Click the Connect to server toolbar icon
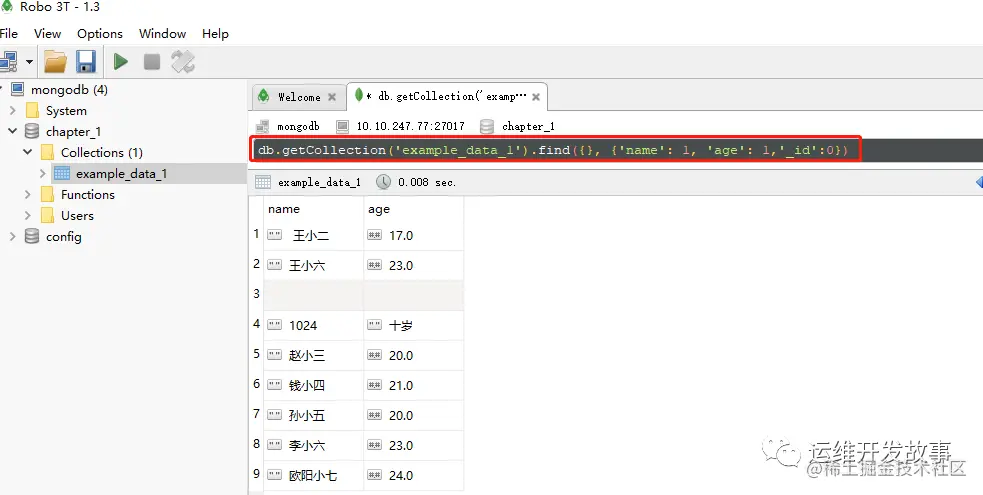This screenshot has height=495, width=983. click(8, 62)
